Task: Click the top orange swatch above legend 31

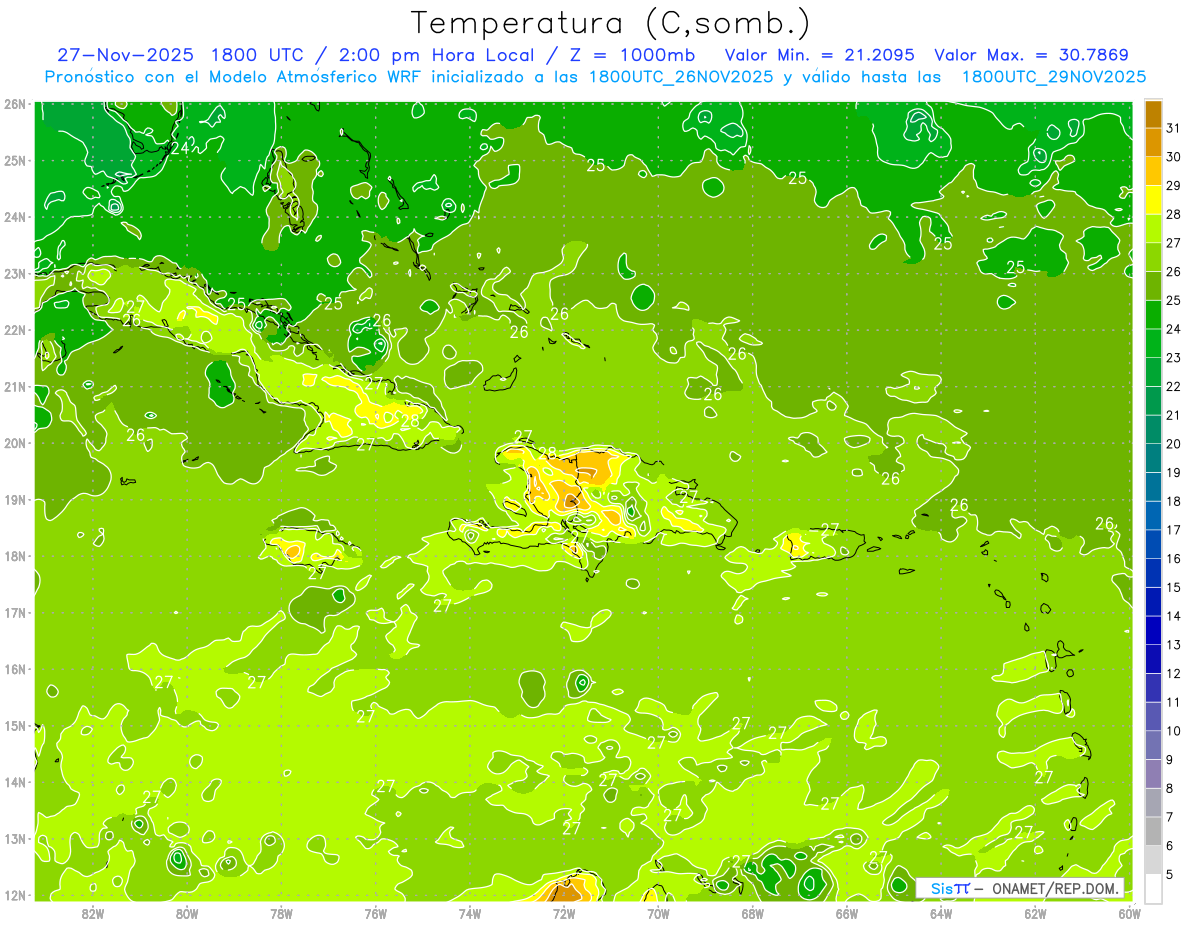Action: pos(1153,114)
